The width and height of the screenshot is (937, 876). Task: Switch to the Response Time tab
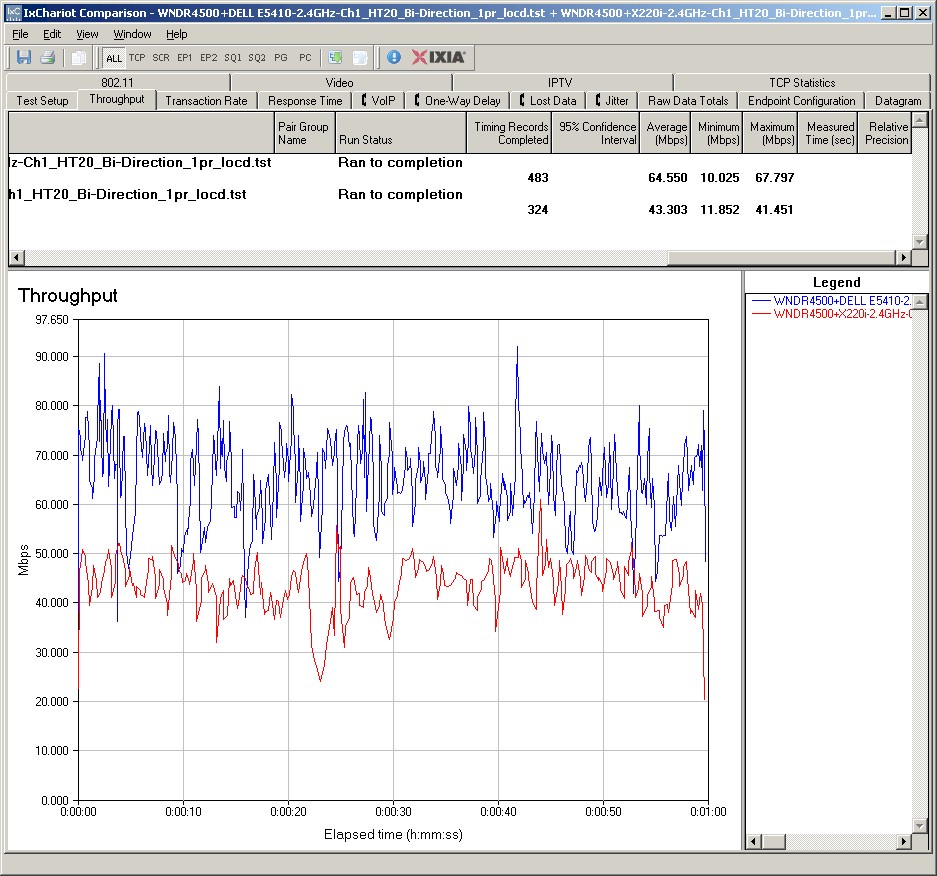click(305, 100)
